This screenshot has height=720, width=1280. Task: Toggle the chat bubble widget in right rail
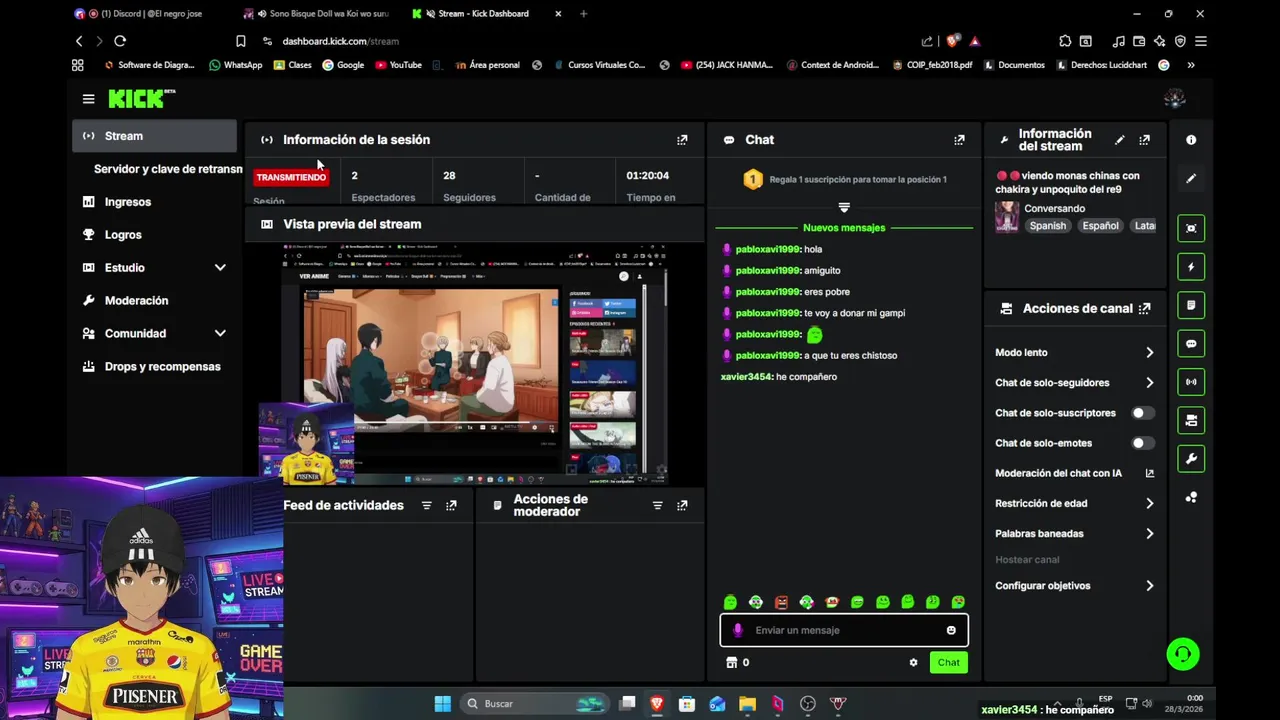[x=1191, y=344]
